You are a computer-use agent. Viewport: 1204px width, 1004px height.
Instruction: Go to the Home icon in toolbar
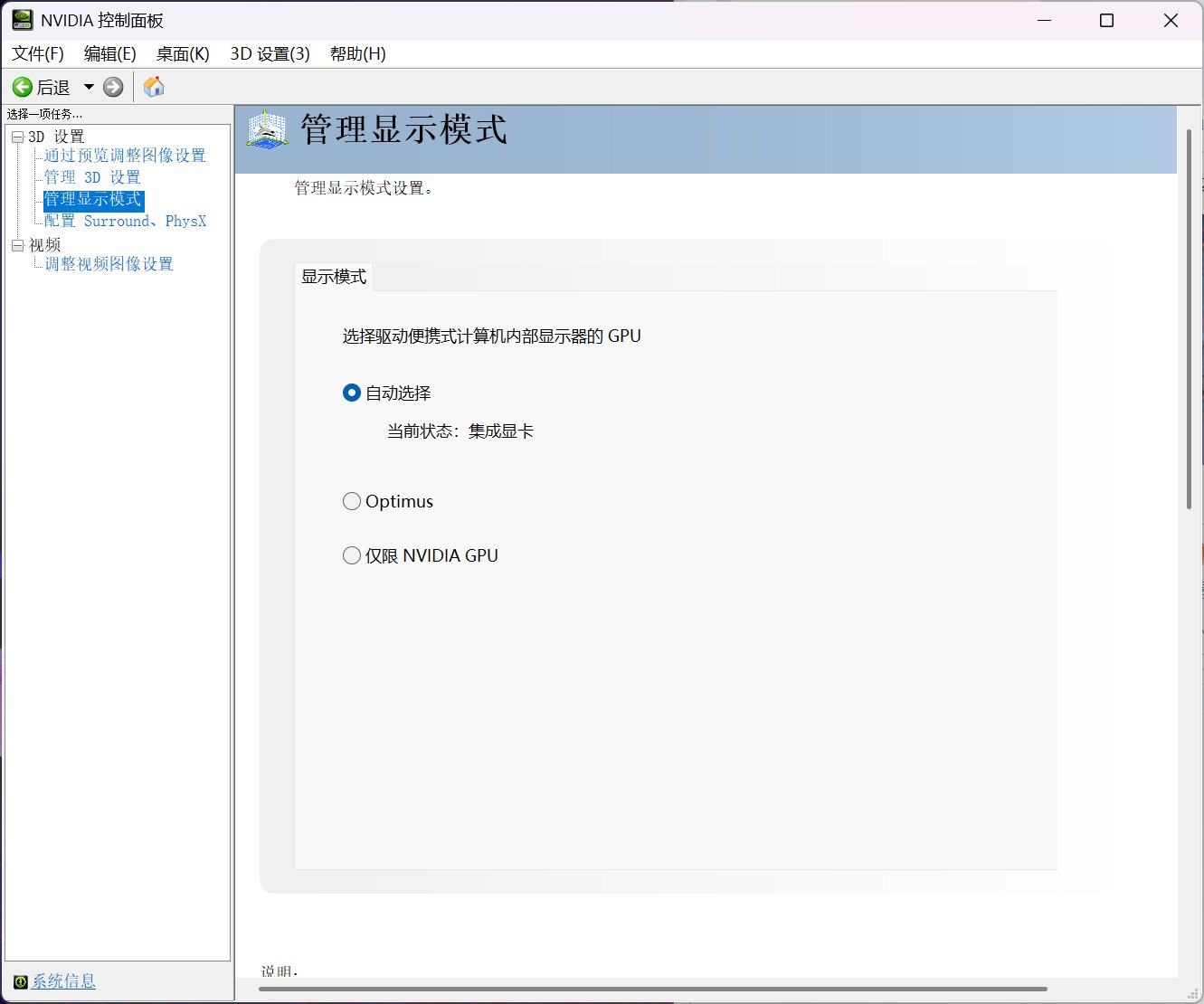click(x=154, y=87)
